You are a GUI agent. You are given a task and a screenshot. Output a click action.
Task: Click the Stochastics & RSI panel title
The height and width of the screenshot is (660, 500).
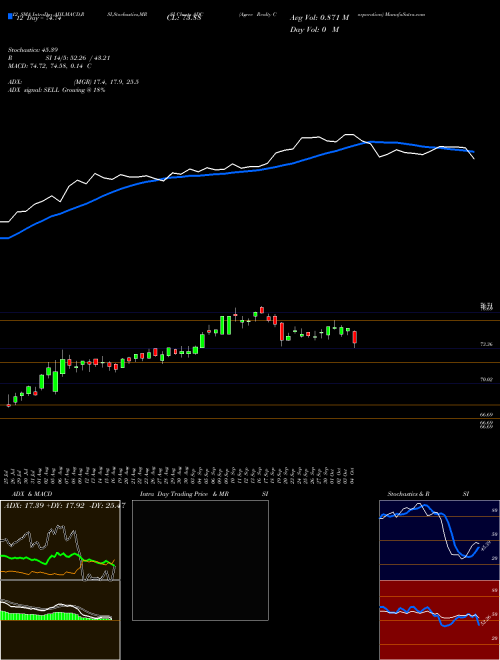point(428,494)
